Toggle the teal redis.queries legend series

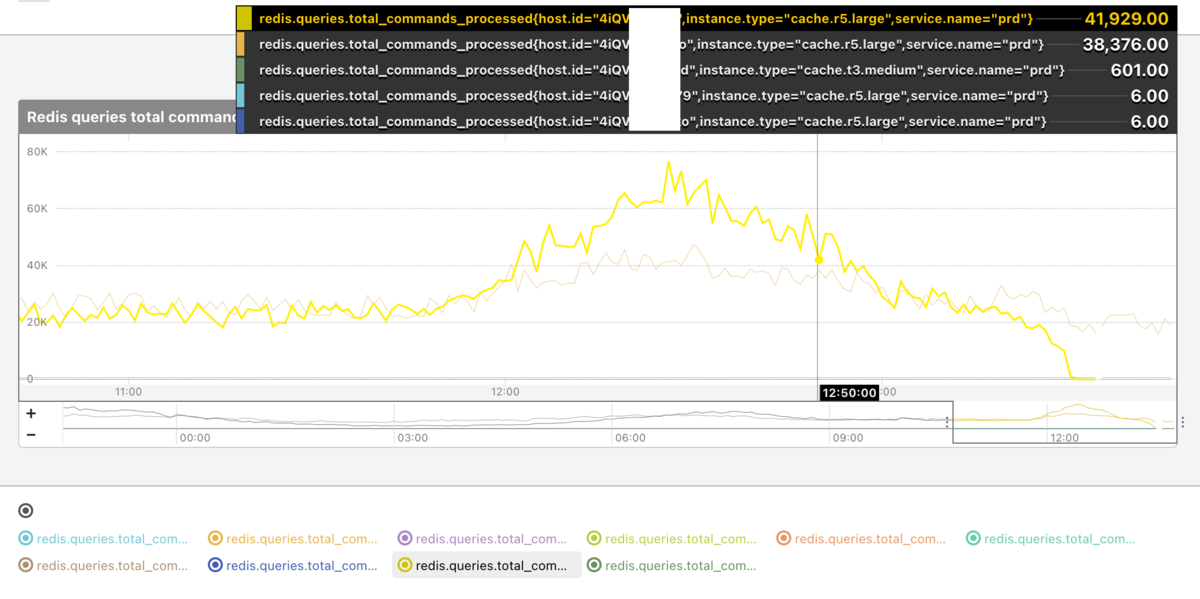[1050, 539]
